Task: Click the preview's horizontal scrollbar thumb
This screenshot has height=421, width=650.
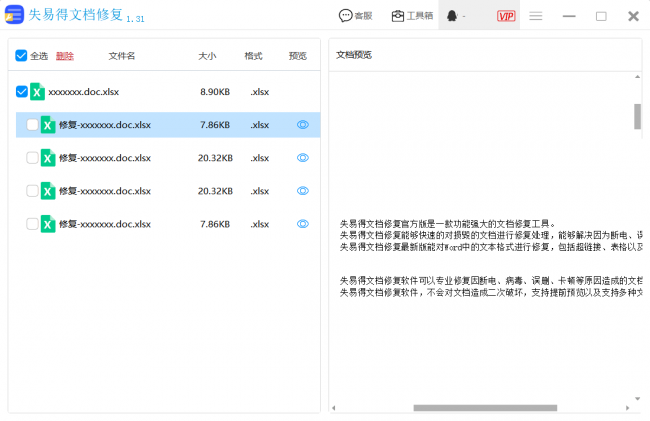Action: click(x=485, y=408)
